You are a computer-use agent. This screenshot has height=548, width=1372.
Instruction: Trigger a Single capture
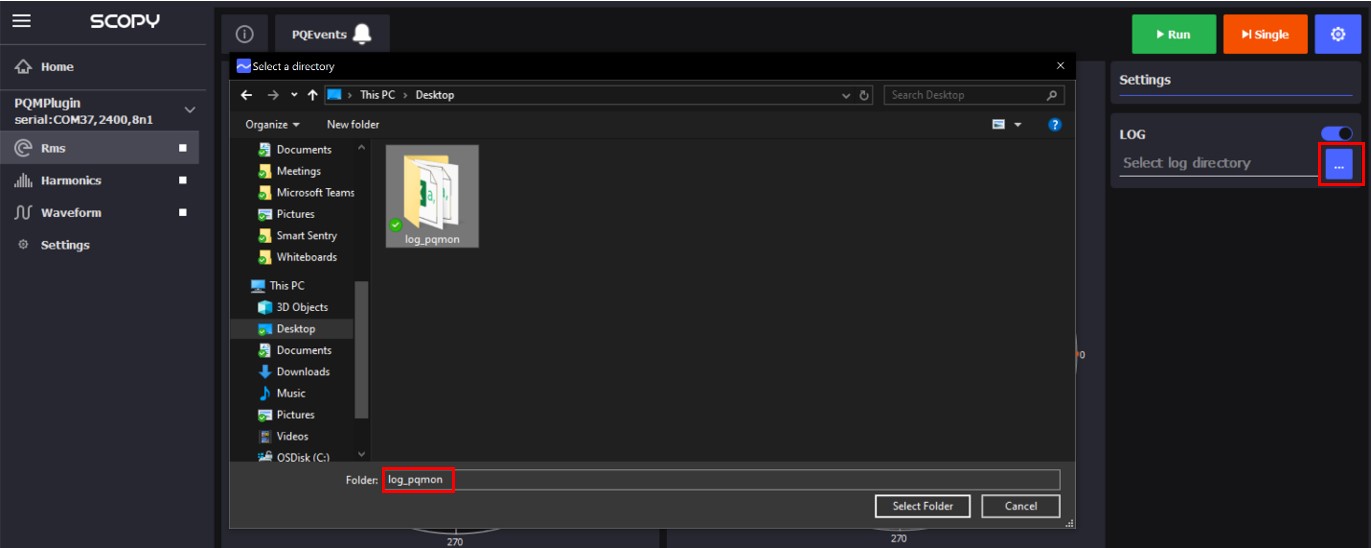pyautogui.click(x=1265, y=34)
